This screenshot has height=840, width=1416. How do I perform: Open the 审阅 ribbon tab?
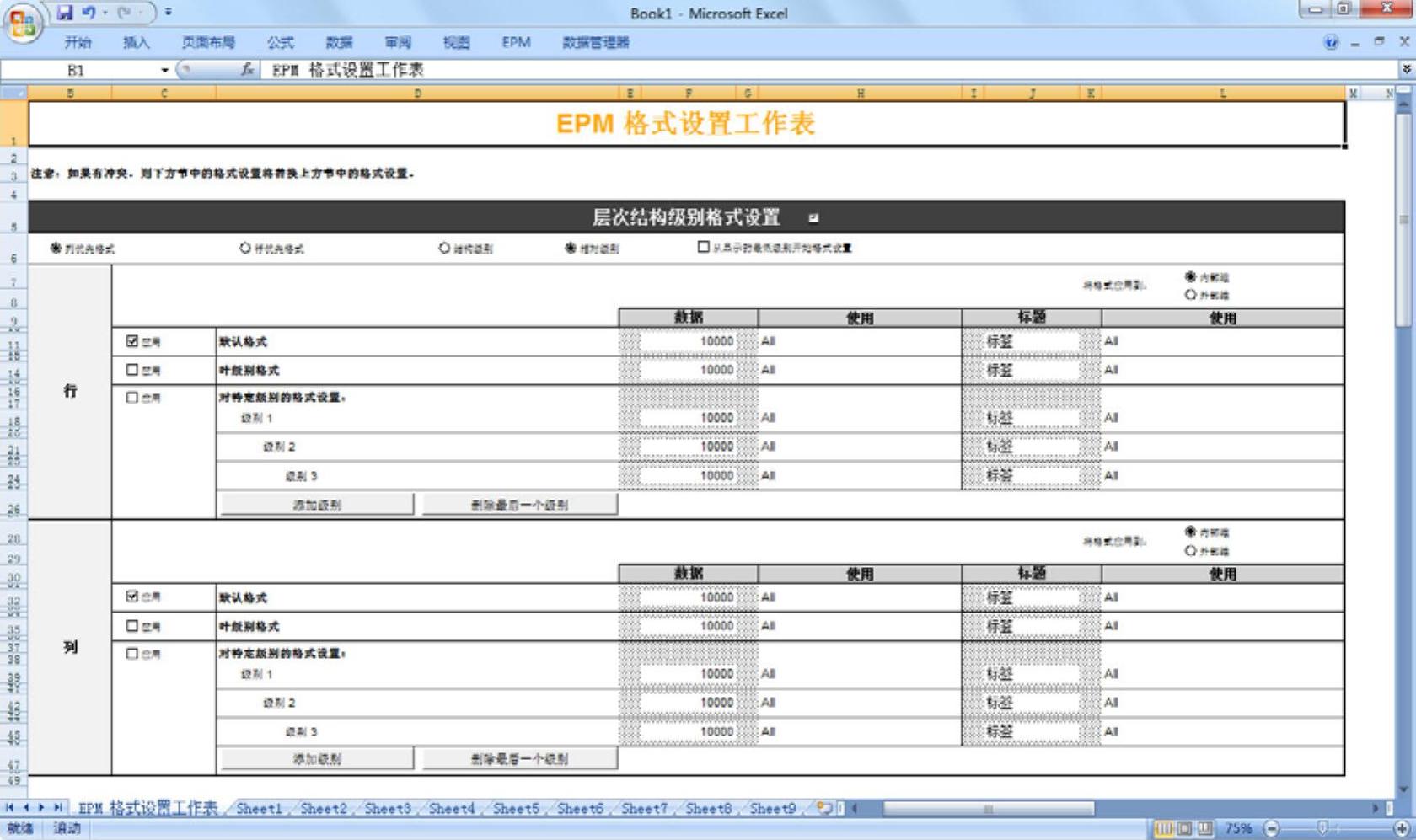pyautogui.click(x=398, y=42)
